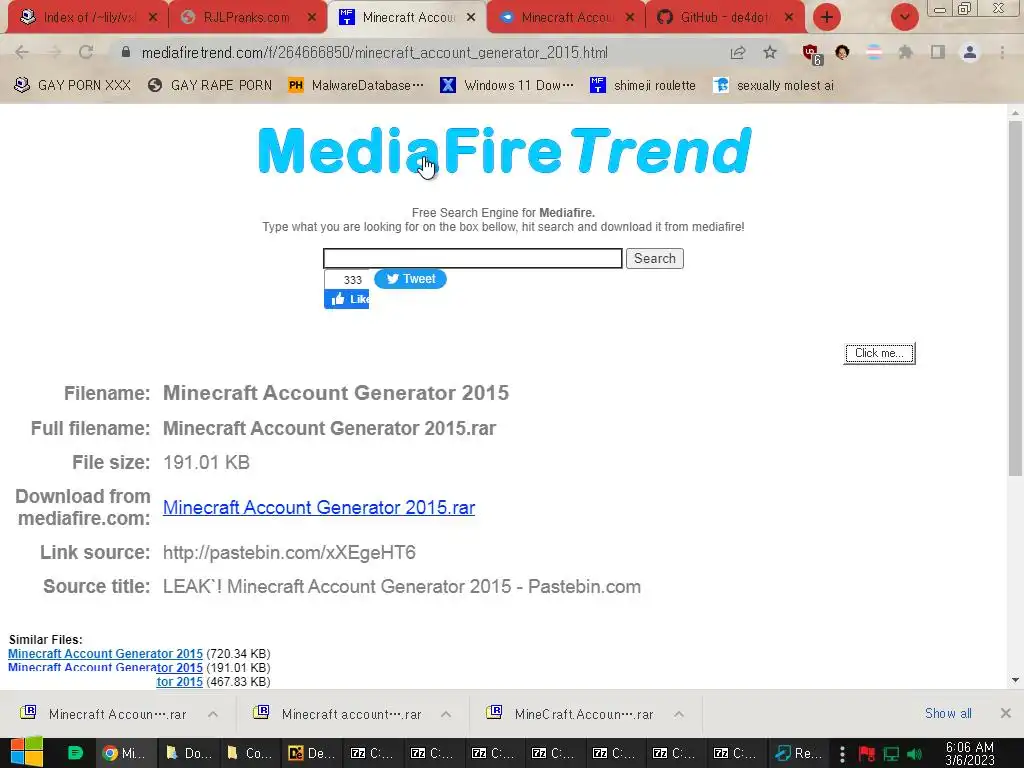
Task: Open the Chrome profile avatar
Action: point(970,52)
